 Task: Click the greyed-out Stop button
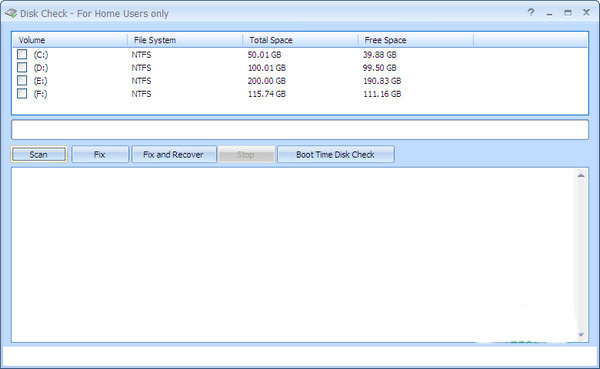click(246, 154)
